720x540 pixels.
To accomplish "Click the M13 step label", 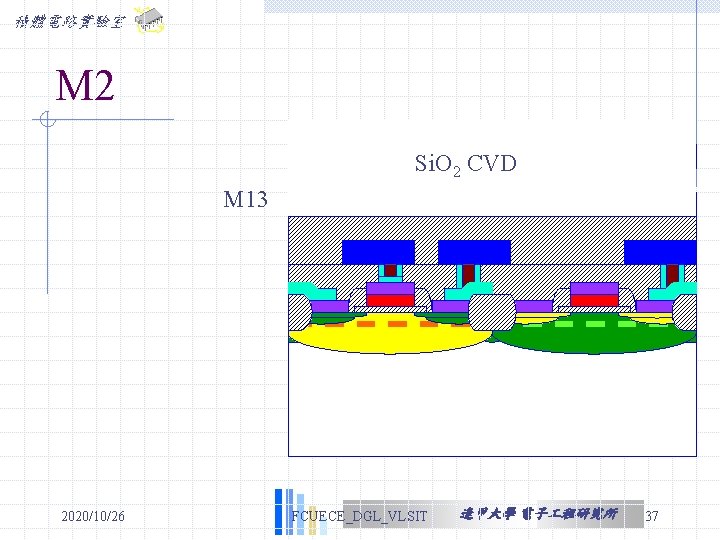I will pos(245,199).
